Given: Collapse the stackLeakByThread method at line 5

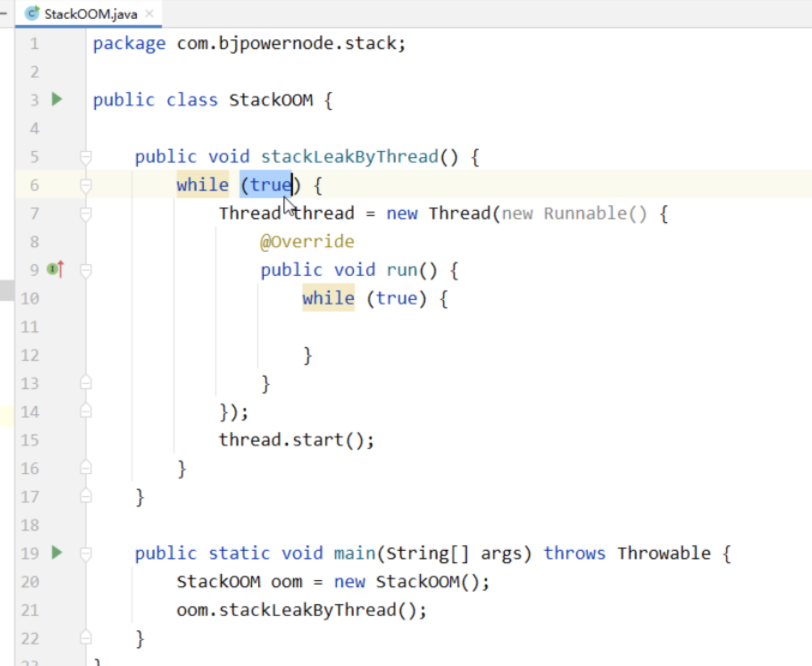Looking at the screenshot, I should click(86, 156).
